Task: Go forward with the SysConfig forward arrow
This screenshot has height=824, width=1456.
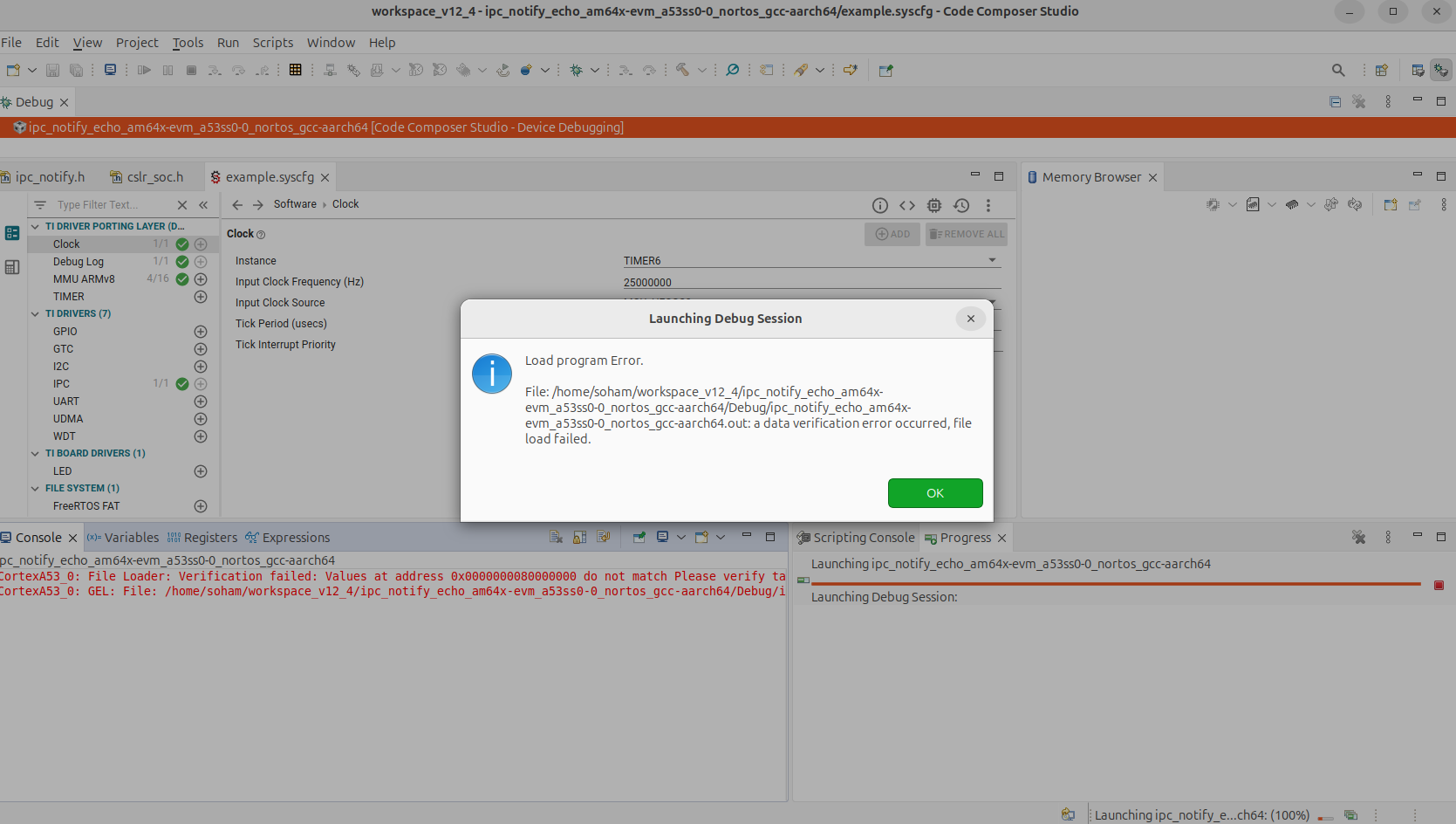Action: [x=258, y=204]
